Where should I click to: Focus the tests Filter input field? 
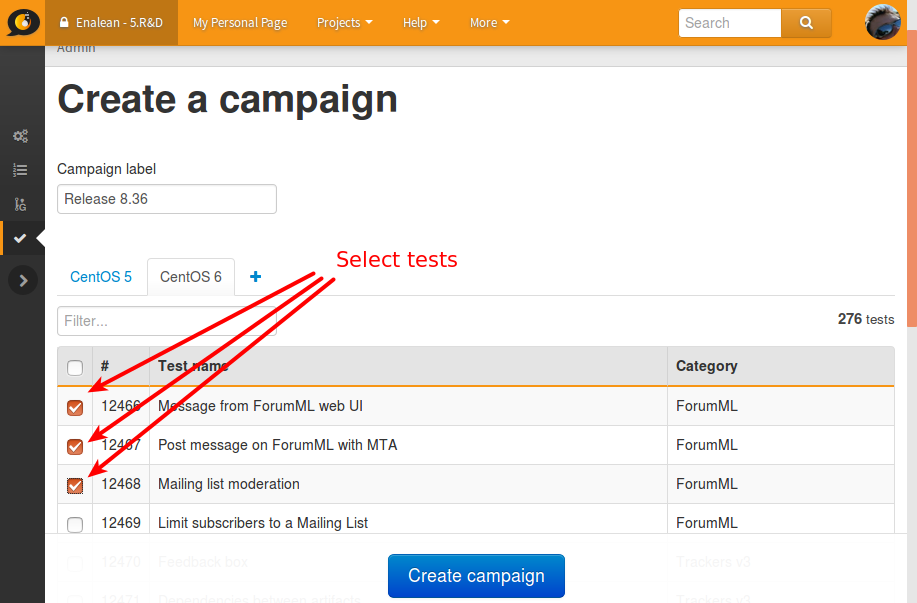point(167,321)
